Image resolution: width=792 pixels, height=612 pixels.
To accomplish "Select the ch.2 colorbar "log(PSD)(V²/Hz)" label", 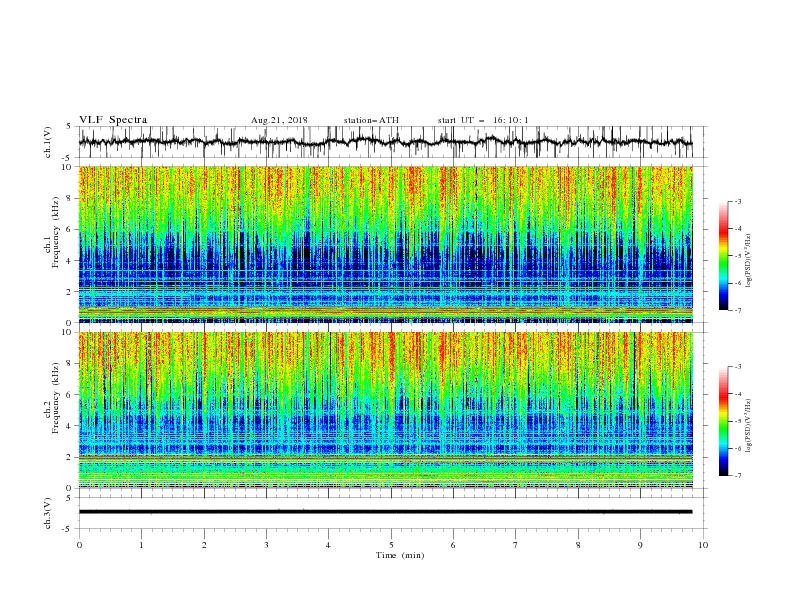I will tap(749, 425).
